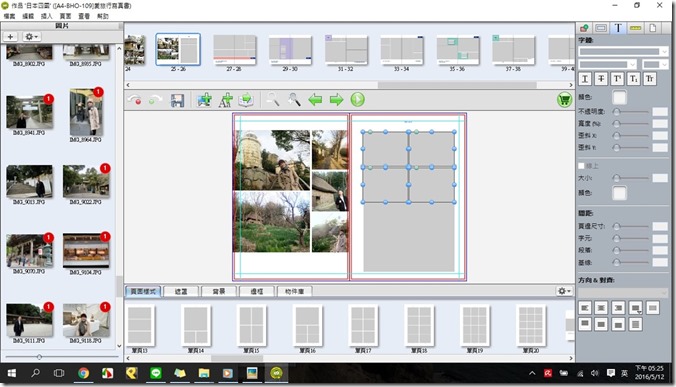This screenshot has height=387, width=676.
Task: Open the 編輯 menu
Action: (28, 16)
